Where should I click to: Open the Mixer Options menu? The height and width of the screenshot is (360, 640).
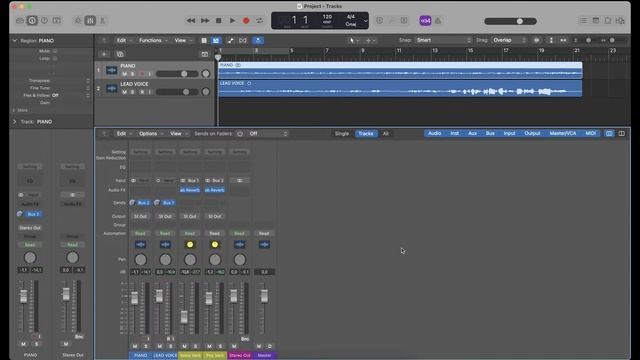150,133
